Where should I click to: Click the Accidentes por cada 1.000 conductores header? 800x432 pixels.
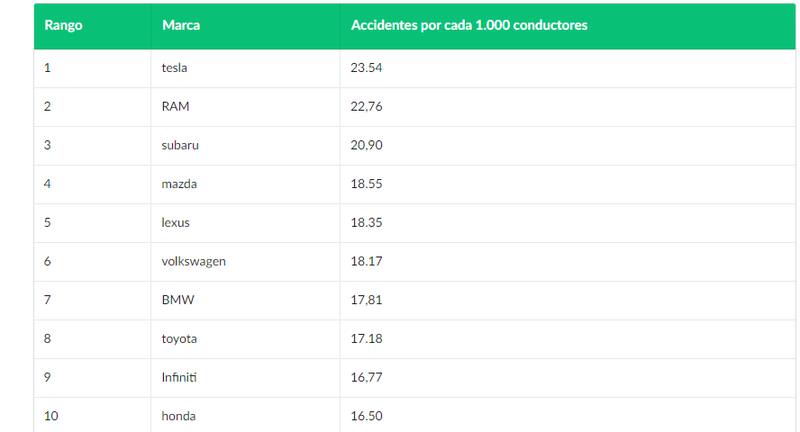[x=469, y=25]
